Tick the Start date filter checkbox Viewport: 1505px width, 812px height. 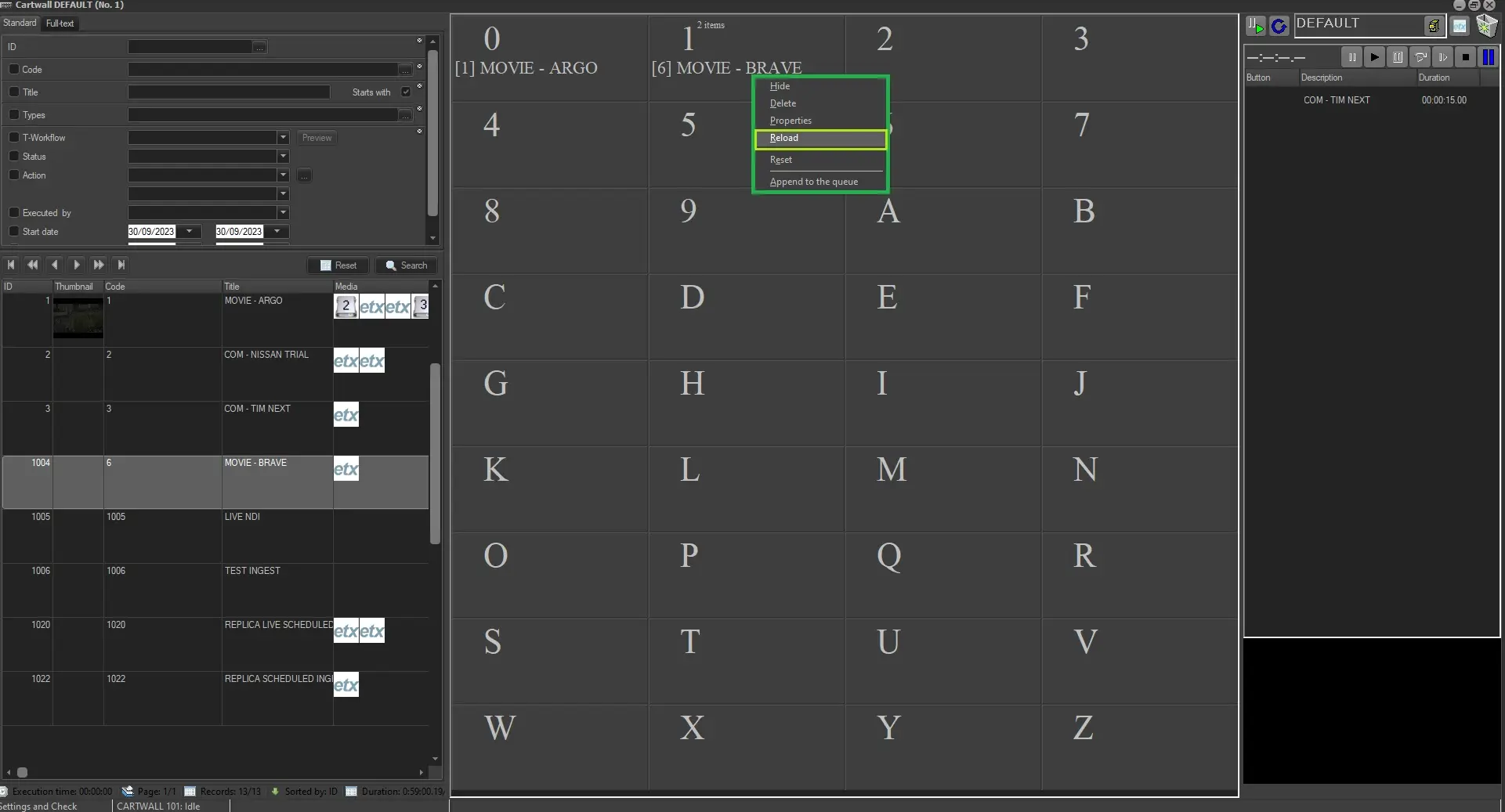coord(14,232)
